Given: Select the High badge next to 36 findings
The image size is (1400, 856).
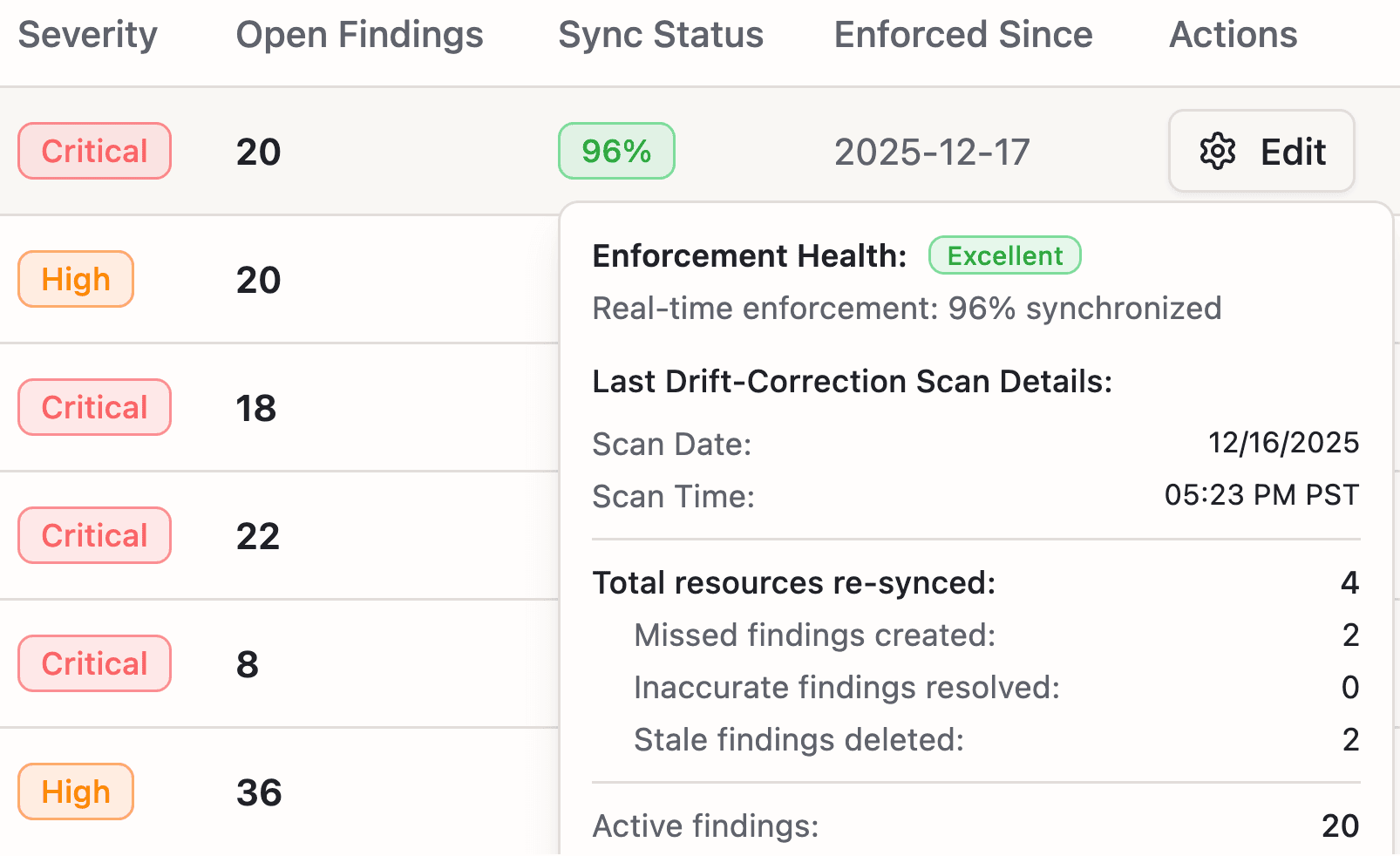Looking at the screenshot, I should pos(75,791).
